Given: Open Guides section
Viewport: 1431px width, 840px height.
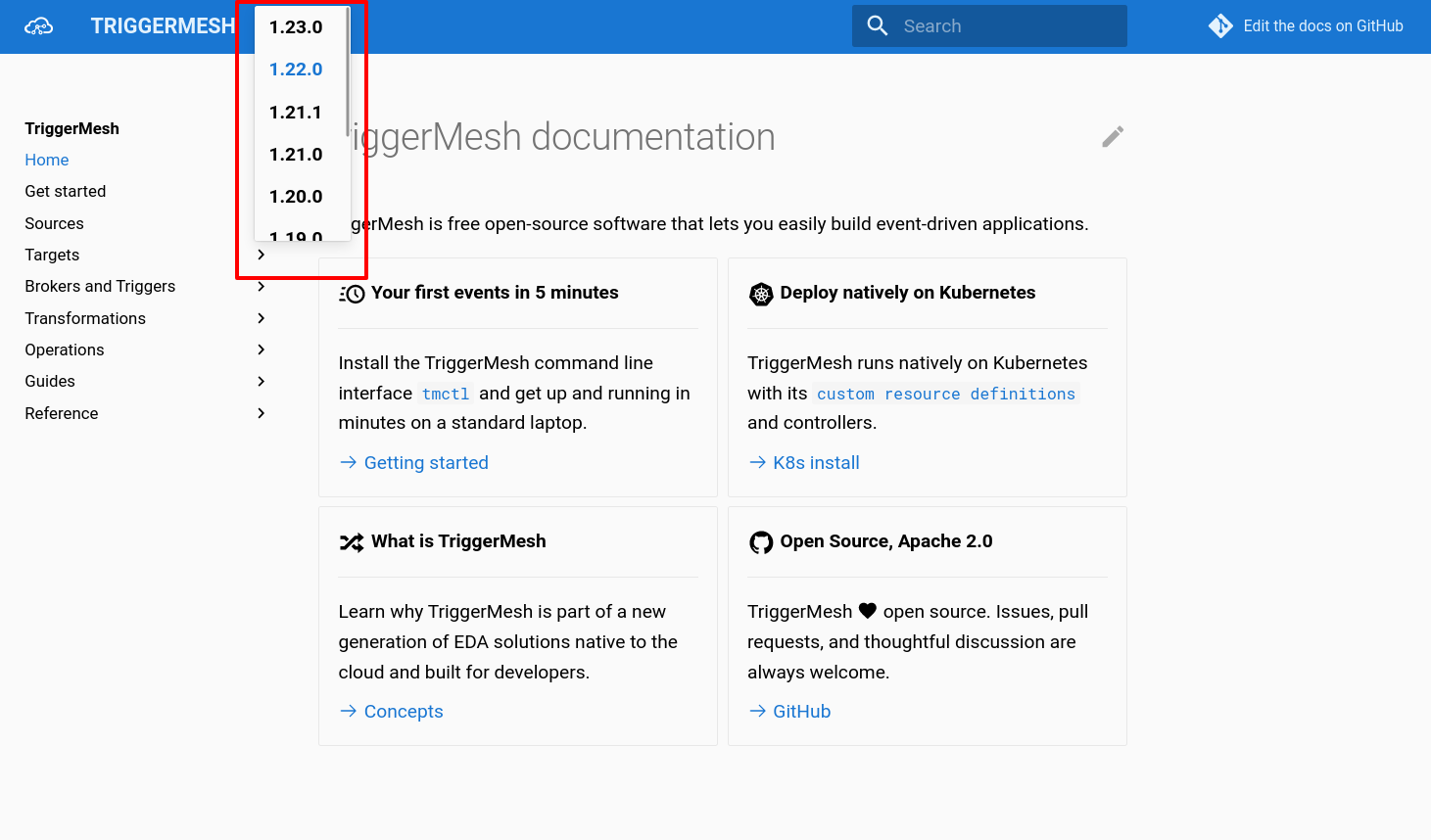Looking at the screenshot, I should 50,381.
